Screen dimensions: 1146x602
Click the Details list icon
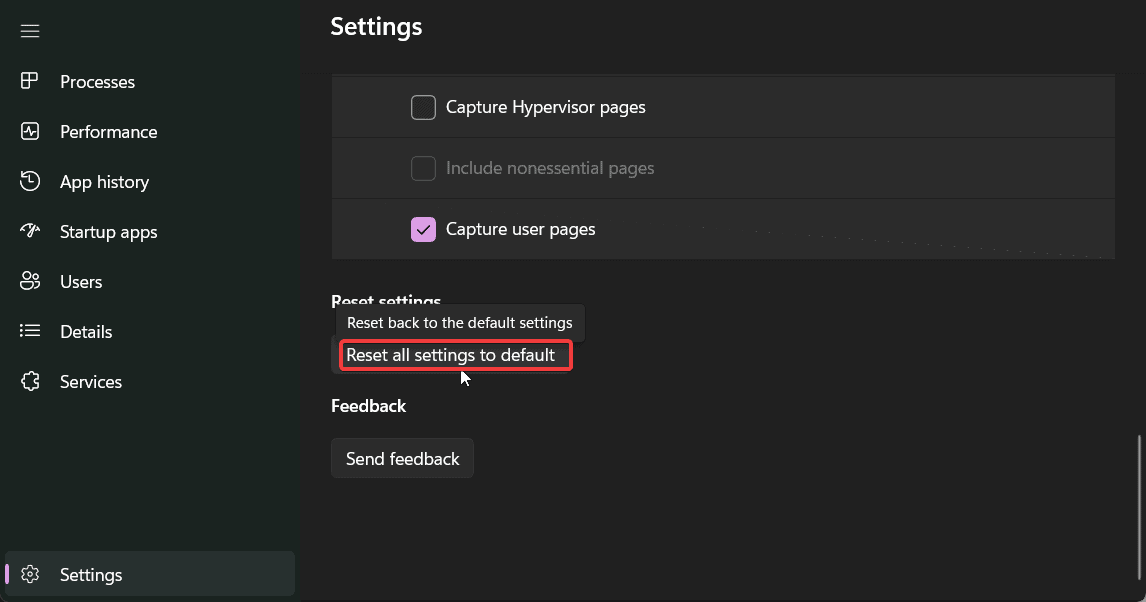point(30,331)
